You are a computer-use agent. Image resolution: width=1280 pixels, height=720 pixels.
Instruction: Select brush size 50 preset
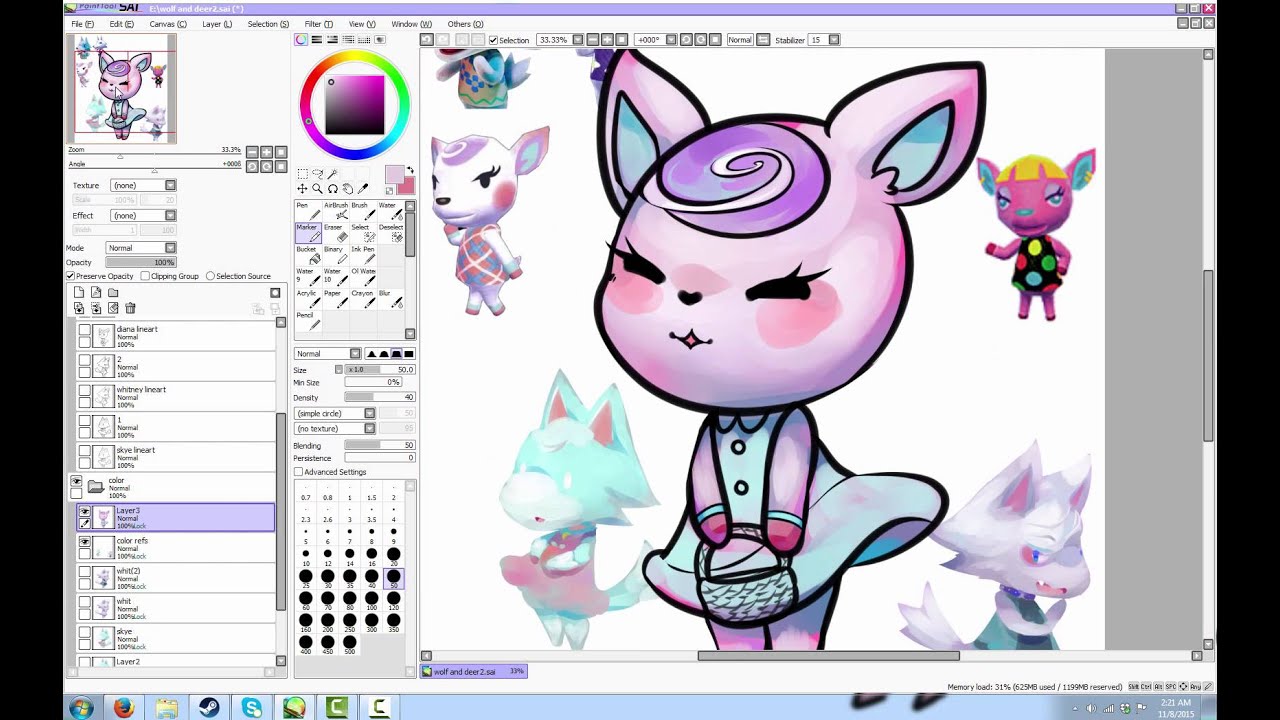394,578
